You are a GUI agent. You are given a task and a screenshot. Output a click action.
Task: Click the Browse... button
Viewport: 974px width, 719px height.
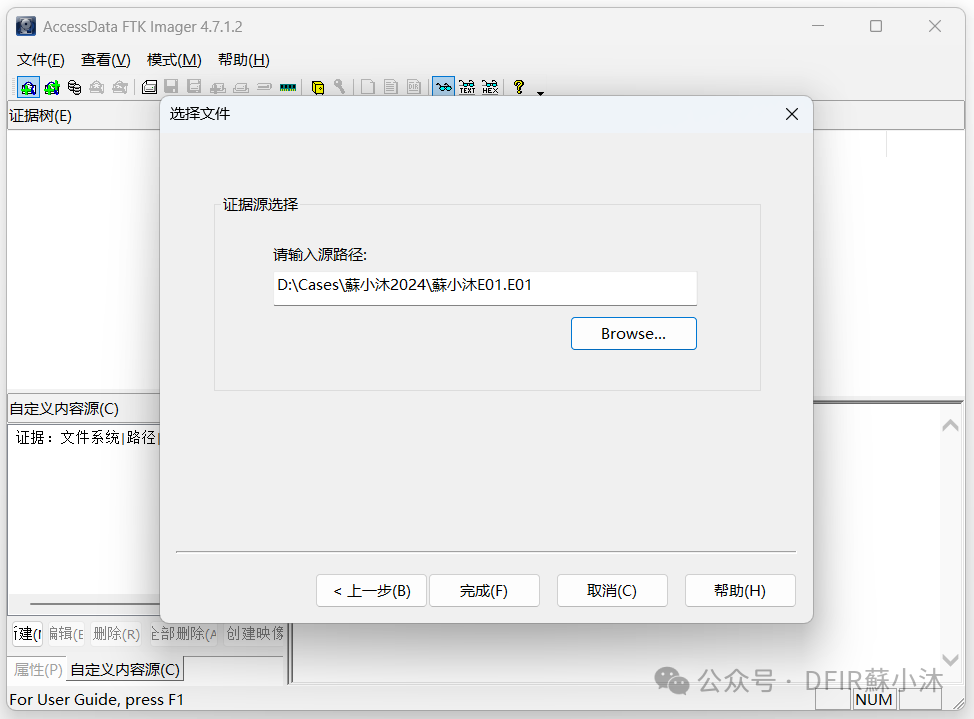634,334
